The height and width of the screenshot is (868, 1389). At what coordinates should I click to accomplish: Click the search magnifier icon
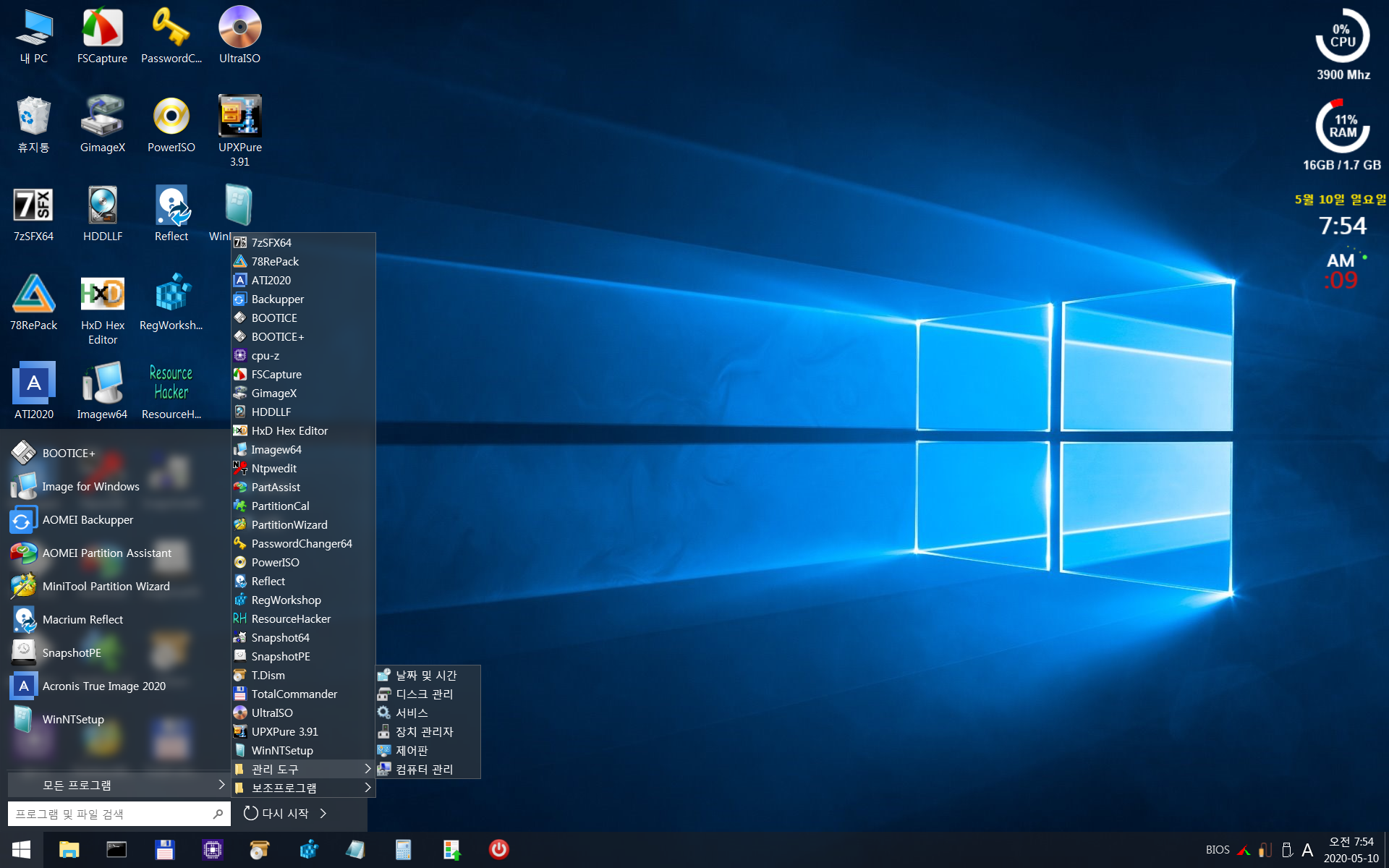coord(217,814)
